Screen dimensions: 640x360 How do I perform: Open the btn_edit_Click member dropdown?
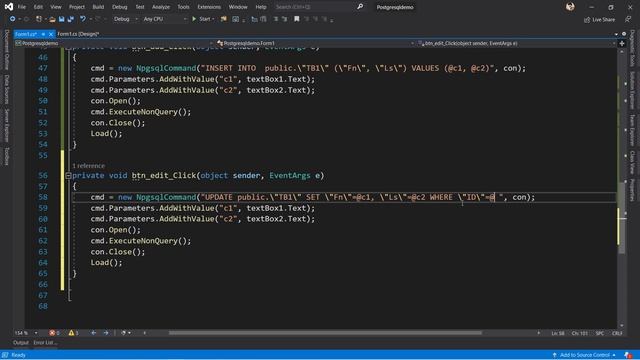click(x=517, y=43)
